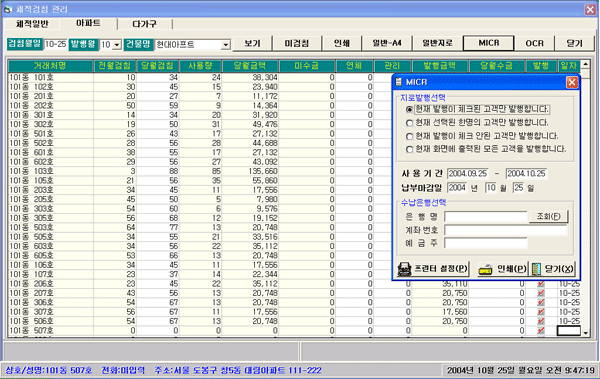
Task: Click the small icon in MICR dialog title
Action: pyautogui.click(x=399, y=82)
